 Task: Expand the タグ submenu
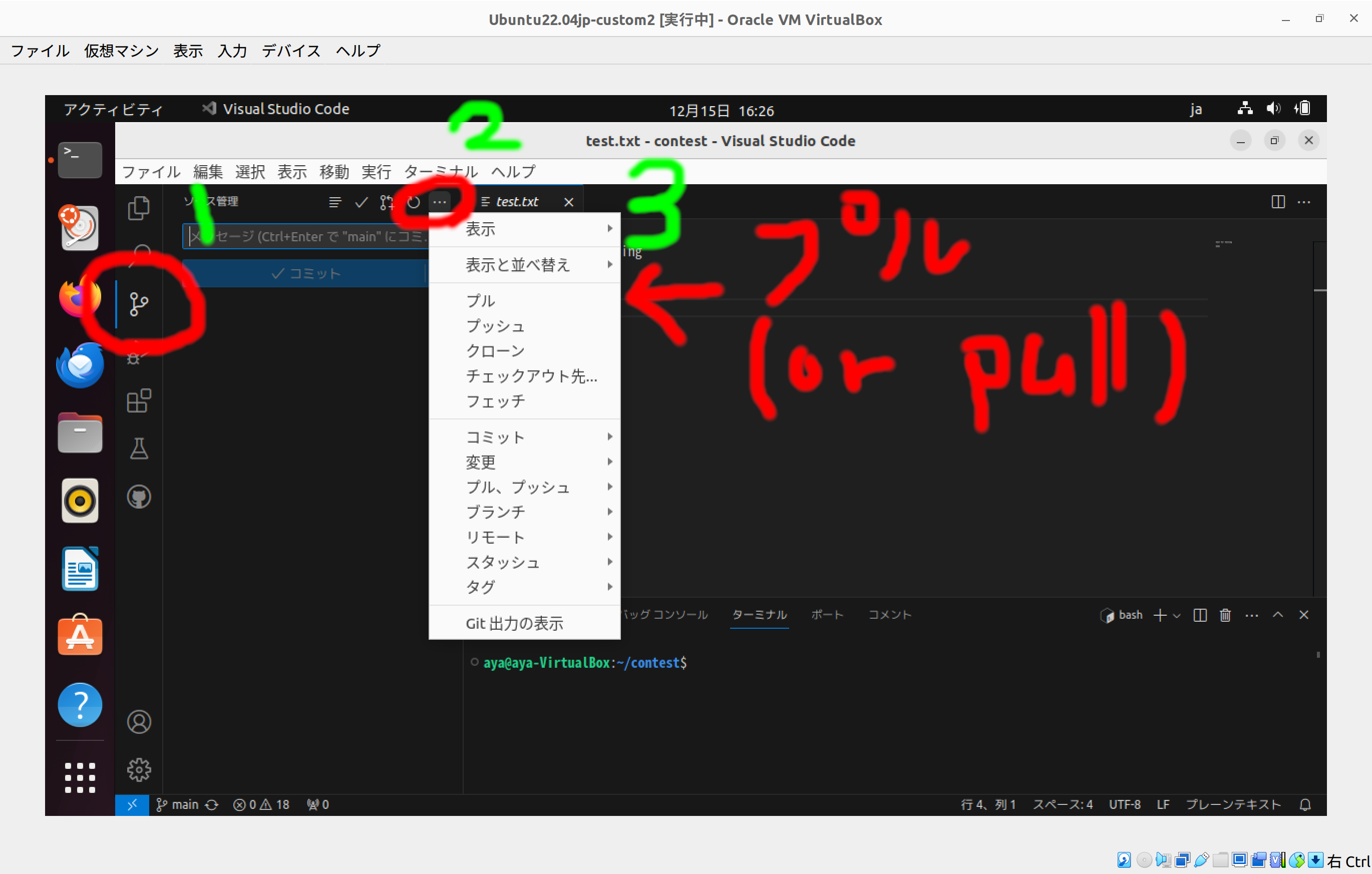524,587
